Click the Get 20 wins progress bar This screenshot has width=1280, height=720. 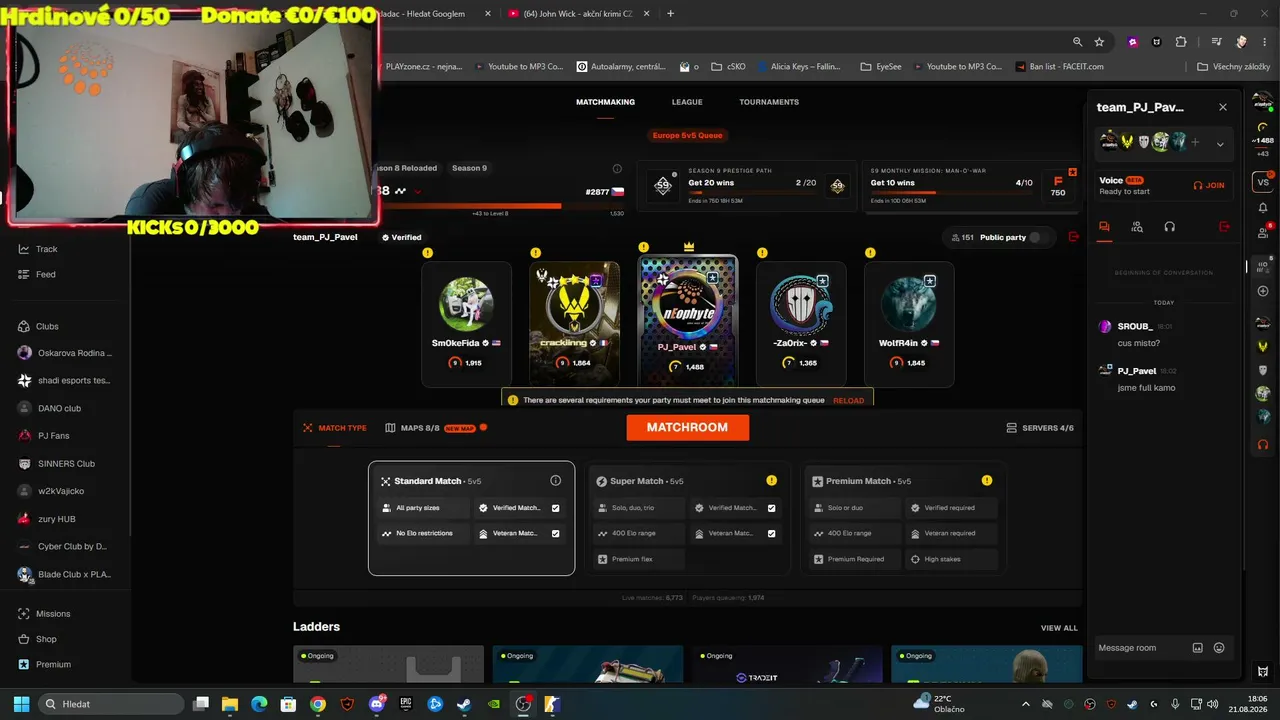(x=752, y=192)
